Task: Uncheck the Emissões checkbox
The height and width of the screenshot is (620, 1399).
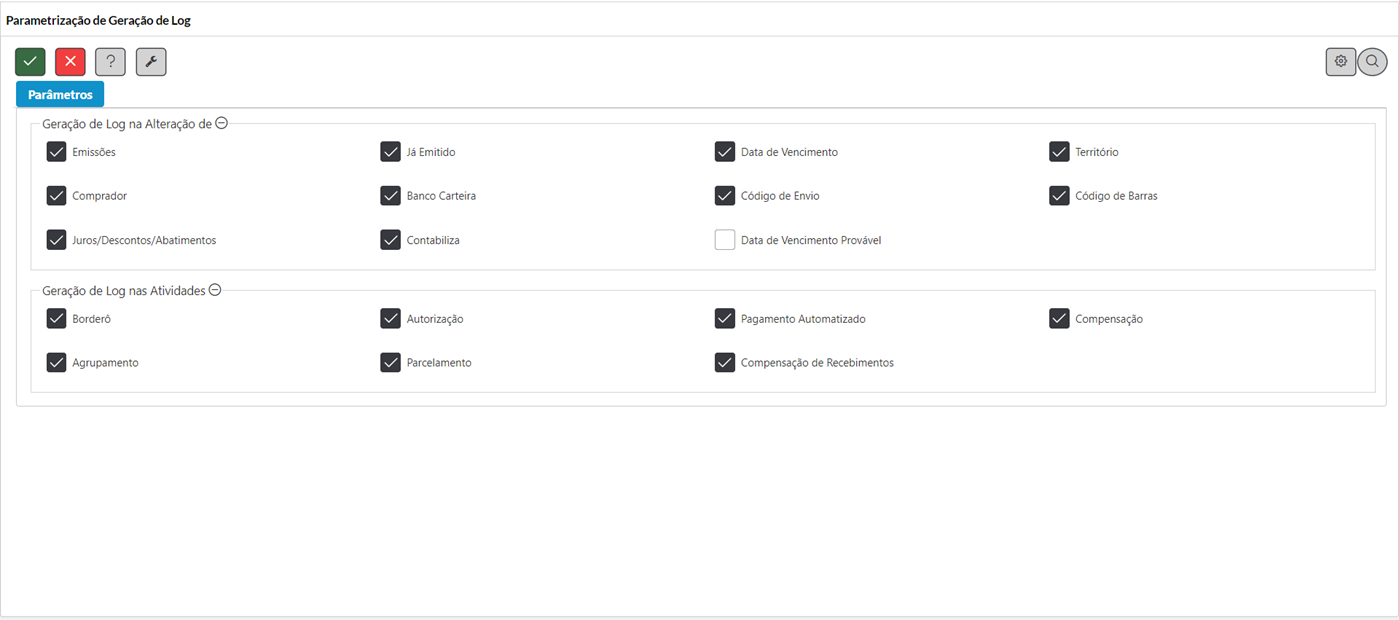Action: pyautogui.click(x=56, y=152)
